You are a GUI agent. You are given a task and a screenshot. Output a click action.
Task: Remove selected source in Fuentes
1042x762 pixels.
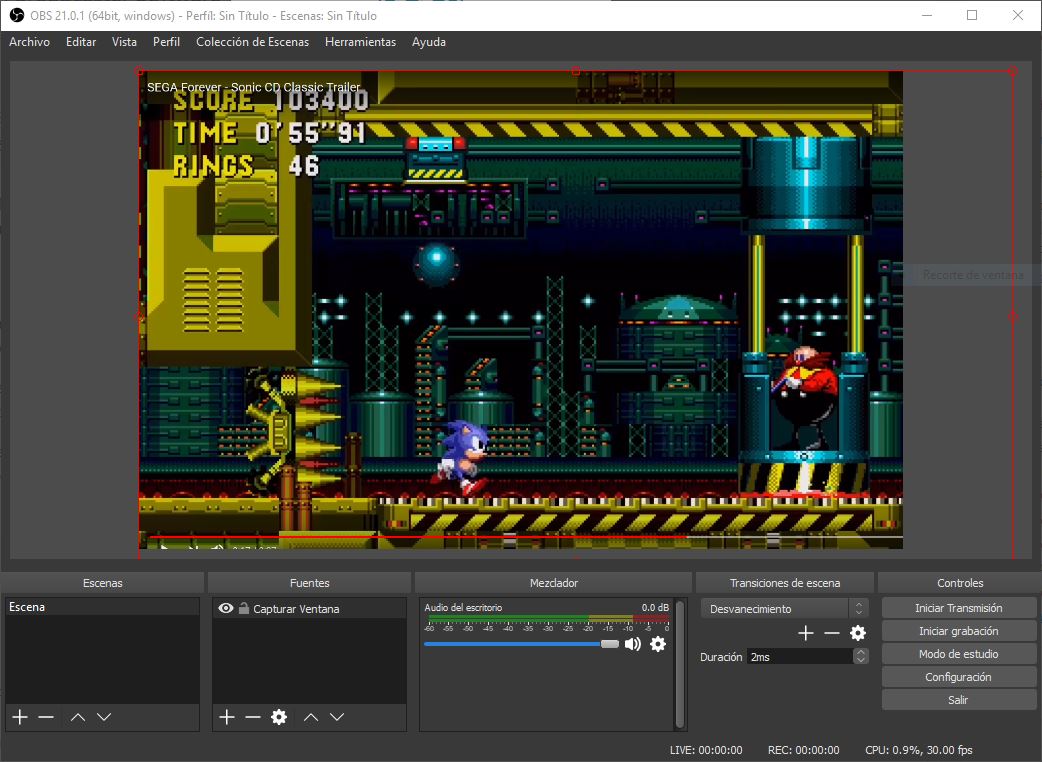tap(253, 717)
